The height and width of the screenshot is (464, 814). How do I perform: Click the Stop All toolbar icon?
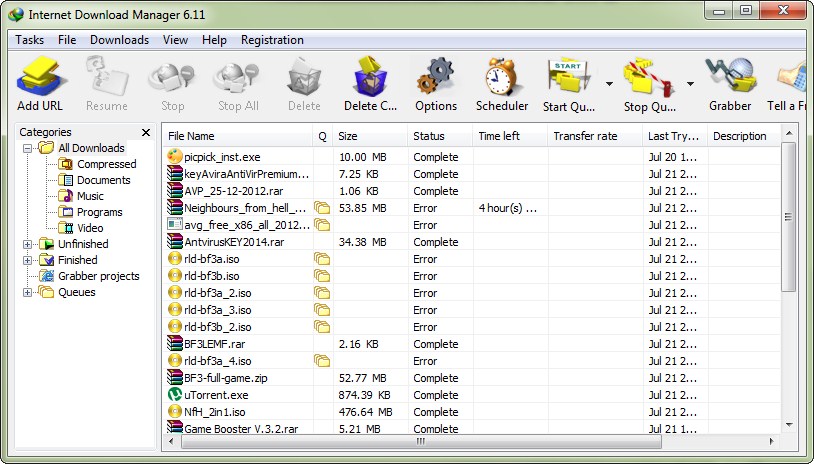tap(238, 78)
